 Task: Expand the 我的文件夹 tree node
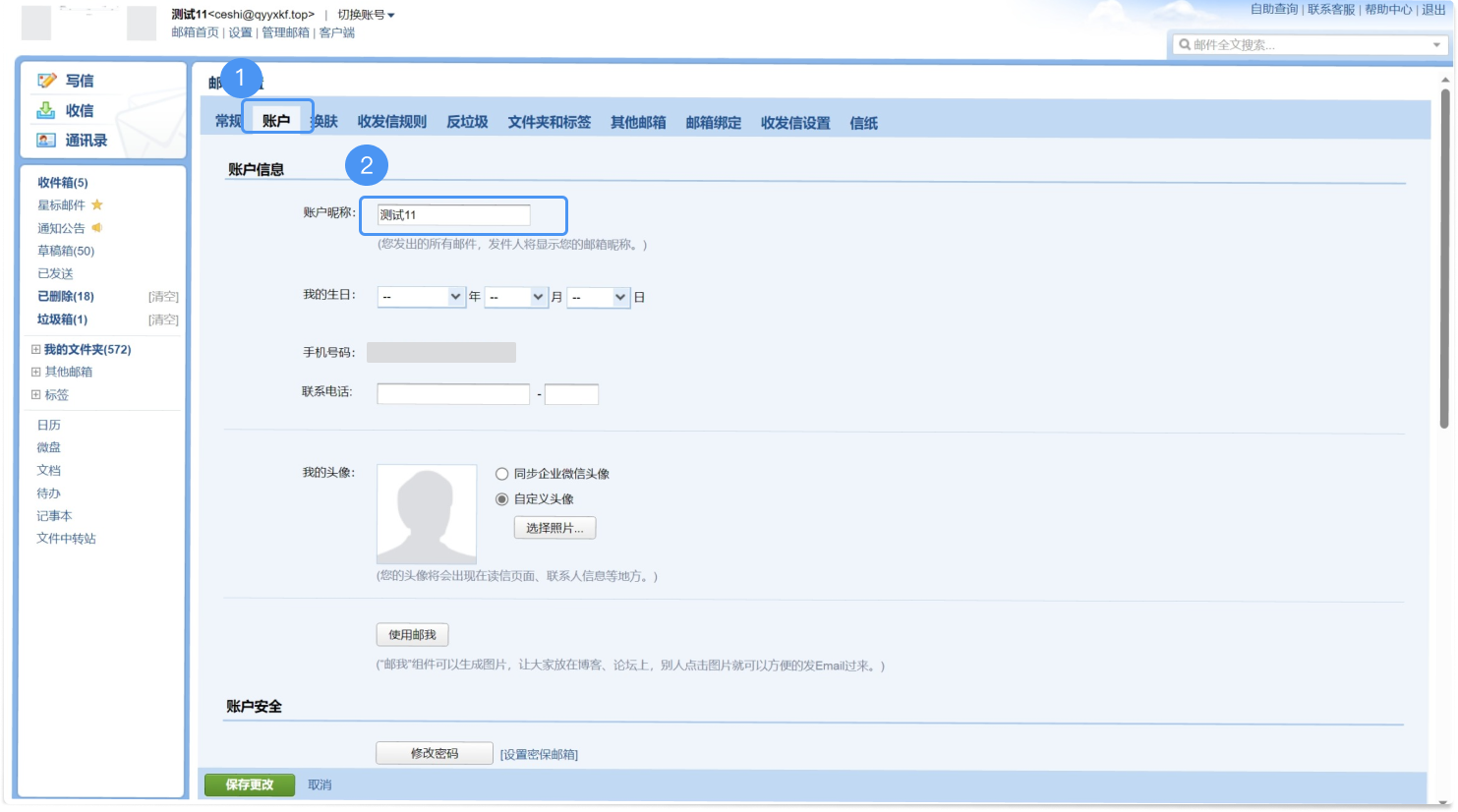click(36, 349)
